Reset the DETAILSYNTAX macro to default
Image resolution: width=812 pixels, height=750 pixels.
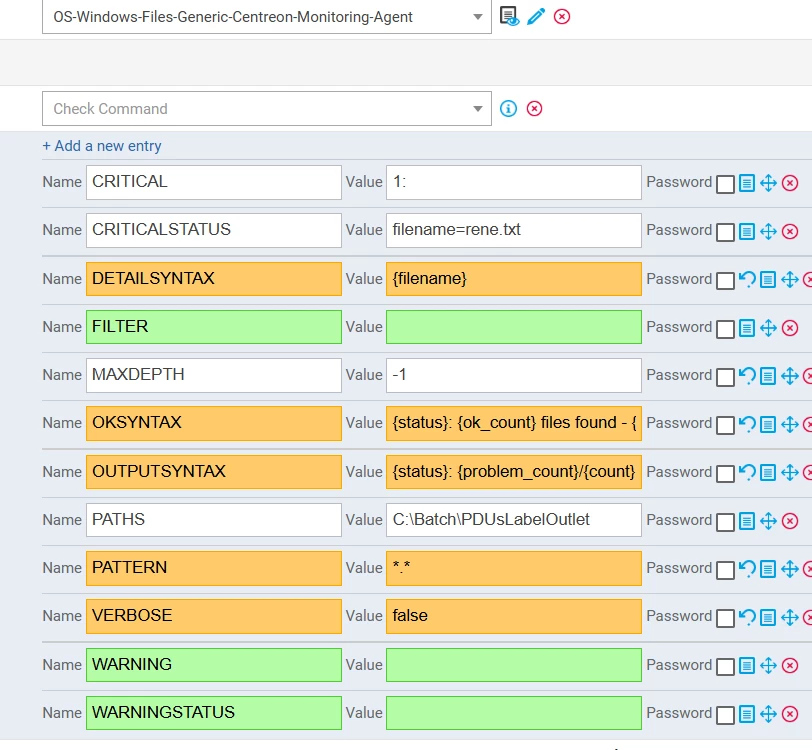coord(747,279)
